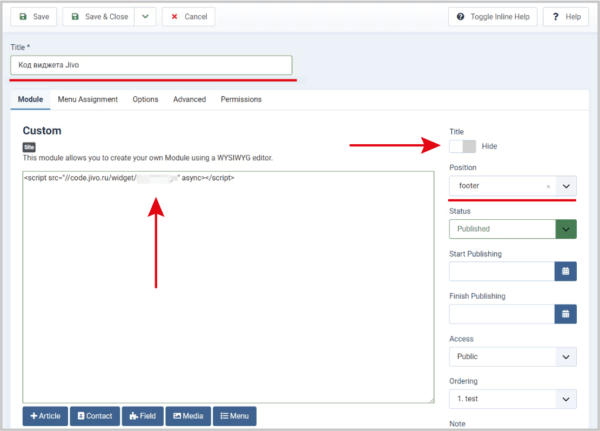The image size is (600, 431).
Task: Click the Save button
Action: 34,17
